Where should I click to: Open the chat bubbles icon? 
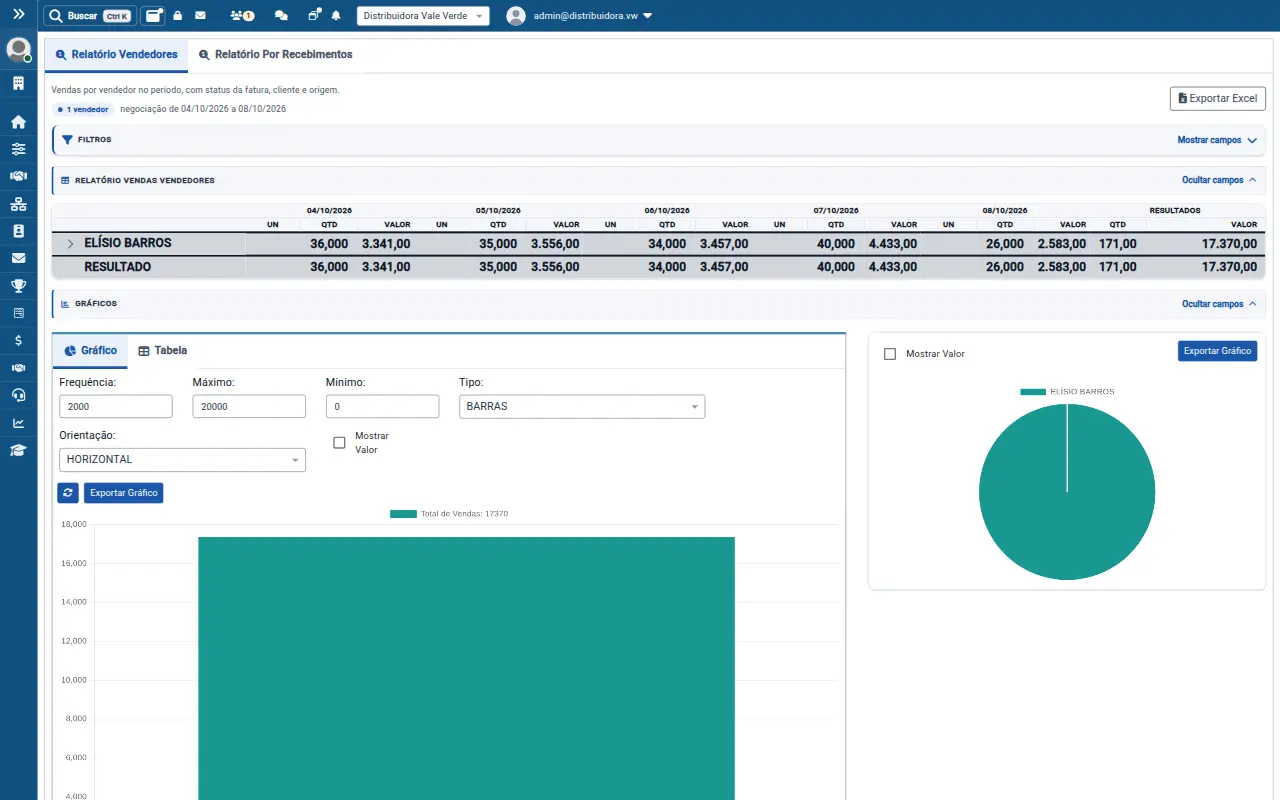[281, 16]
